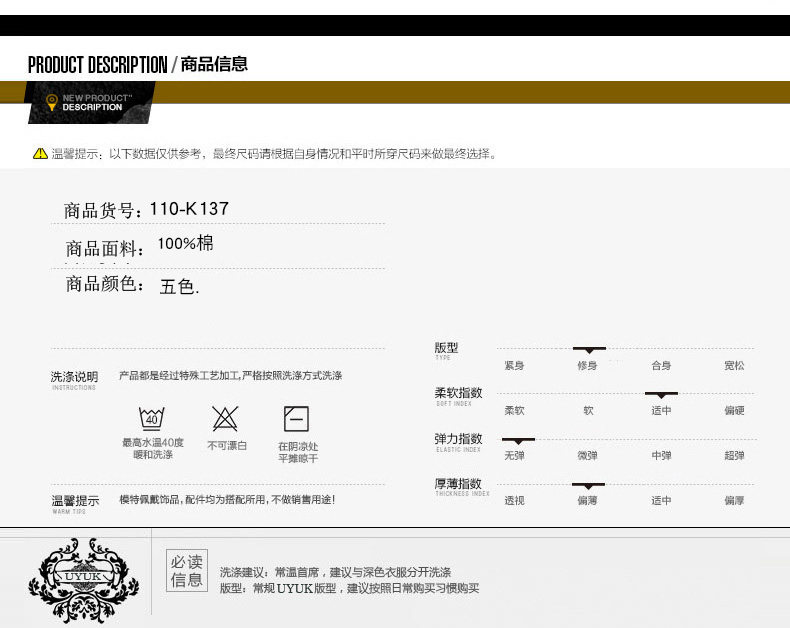The height and width of the screenshot is (628, 790).
Task: Click the 超弹 elasticity option text
Action: pos(734,456)
